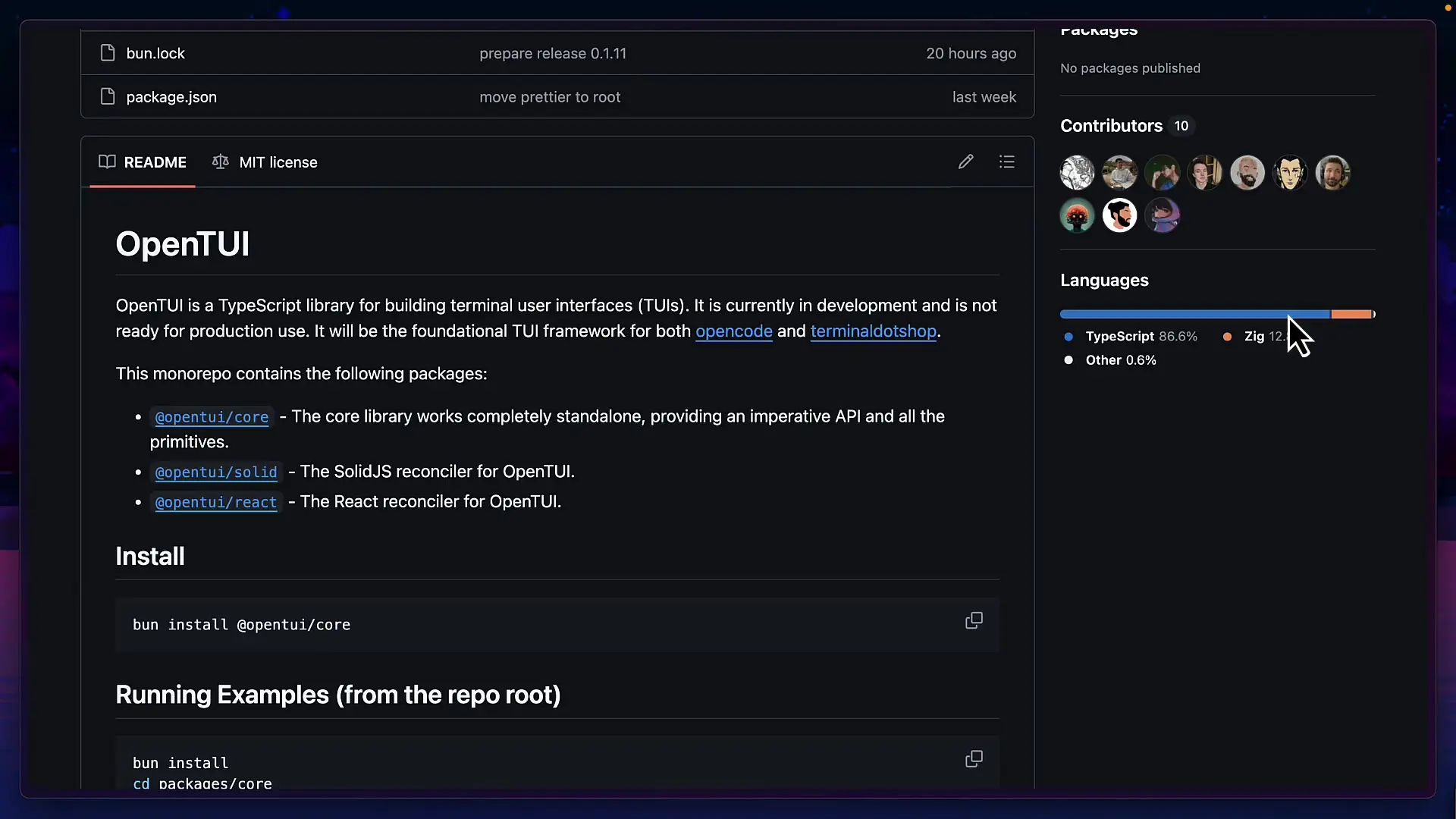Open the TypeScript 86.6% language link
This screenshot has height=819, width=1456.
pyautogui.click(x=1141, y=337)
